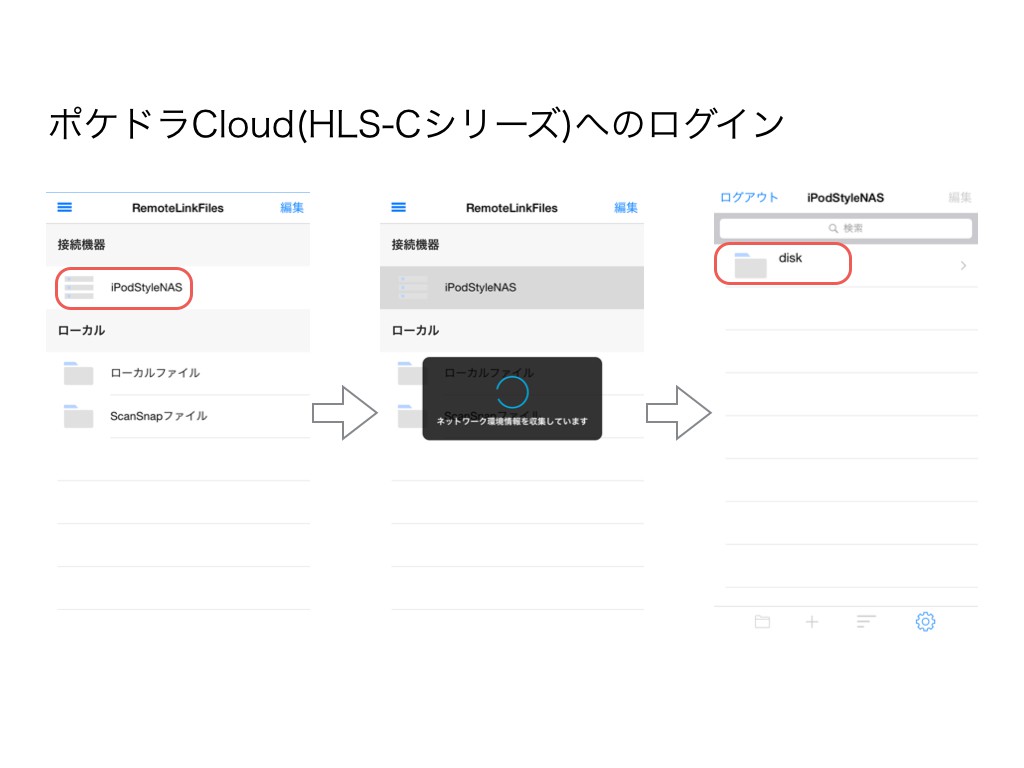Tap blue 編集 edit button in middle screen

626,208
